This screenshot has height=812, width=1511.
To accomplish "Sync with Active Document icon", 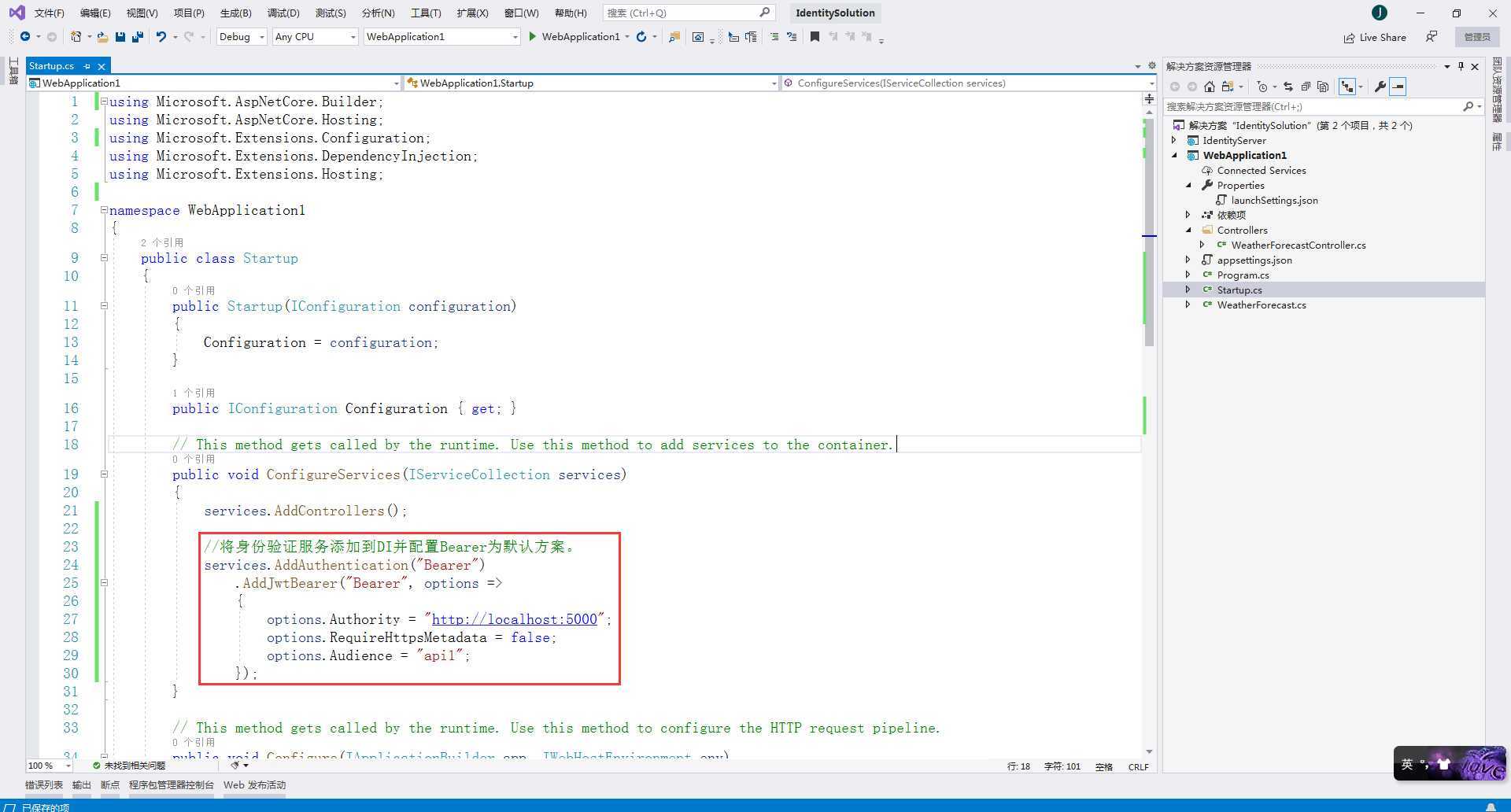I will (x=1287, y=87).
